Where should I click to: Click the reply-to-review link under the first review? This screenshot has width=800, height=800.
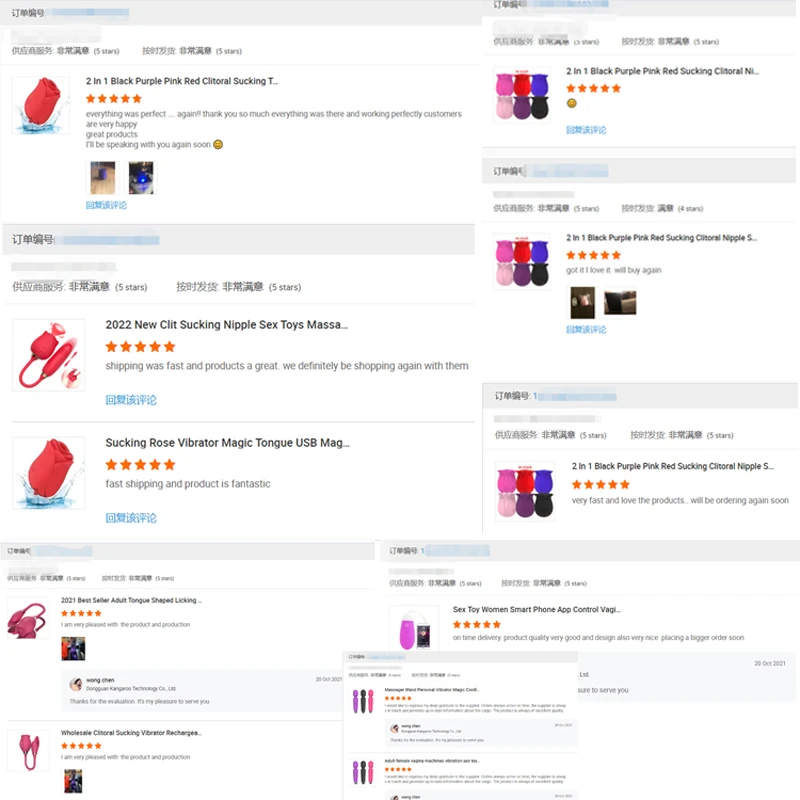pos(106,205)
